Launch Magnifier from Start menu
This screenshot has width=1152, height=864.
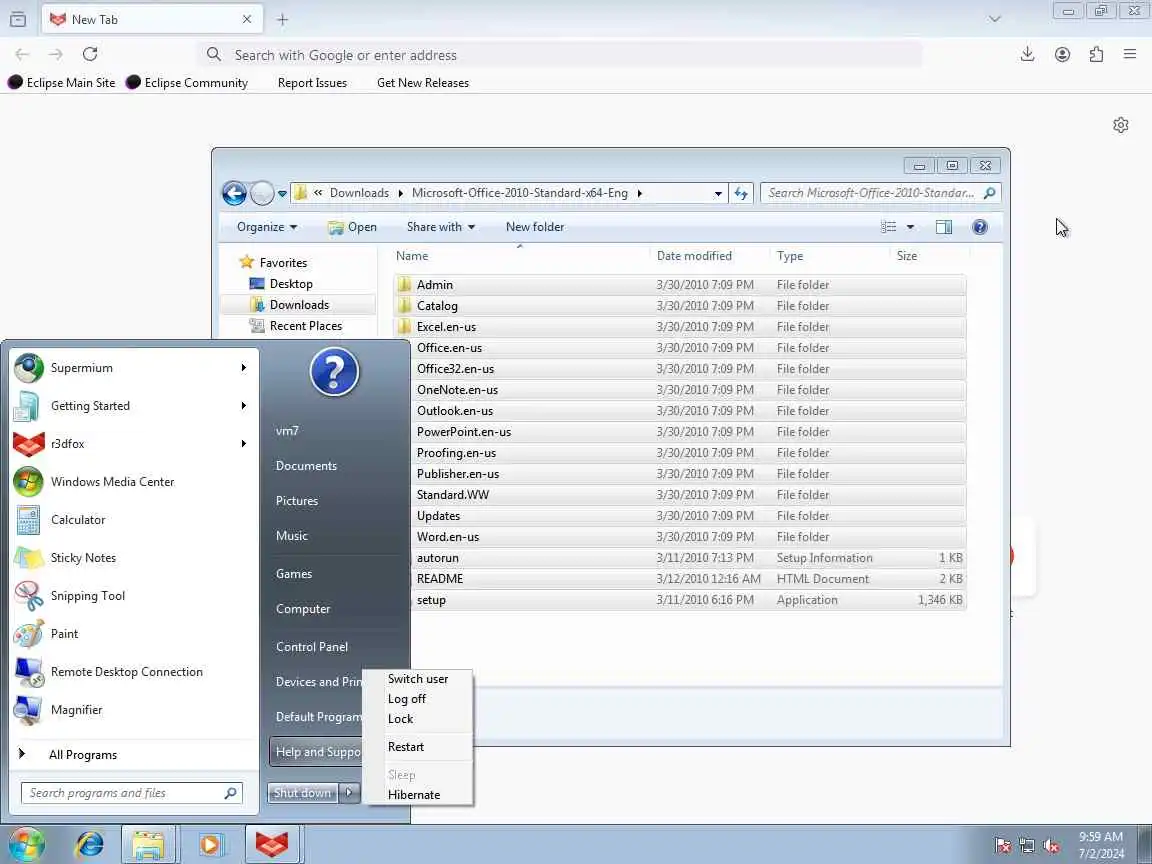134,710
